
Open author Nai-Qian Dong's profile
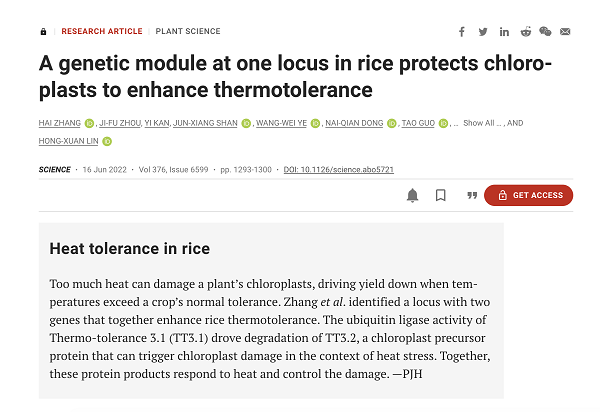click(x=354, y=123)
